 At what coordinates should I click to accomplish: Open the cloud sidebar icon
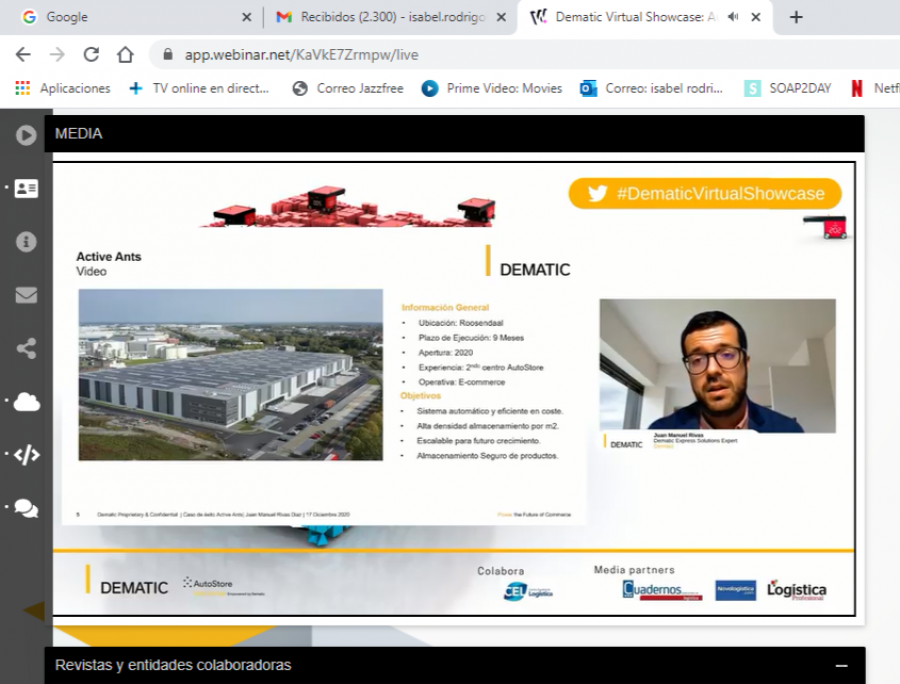pos(26,402)
